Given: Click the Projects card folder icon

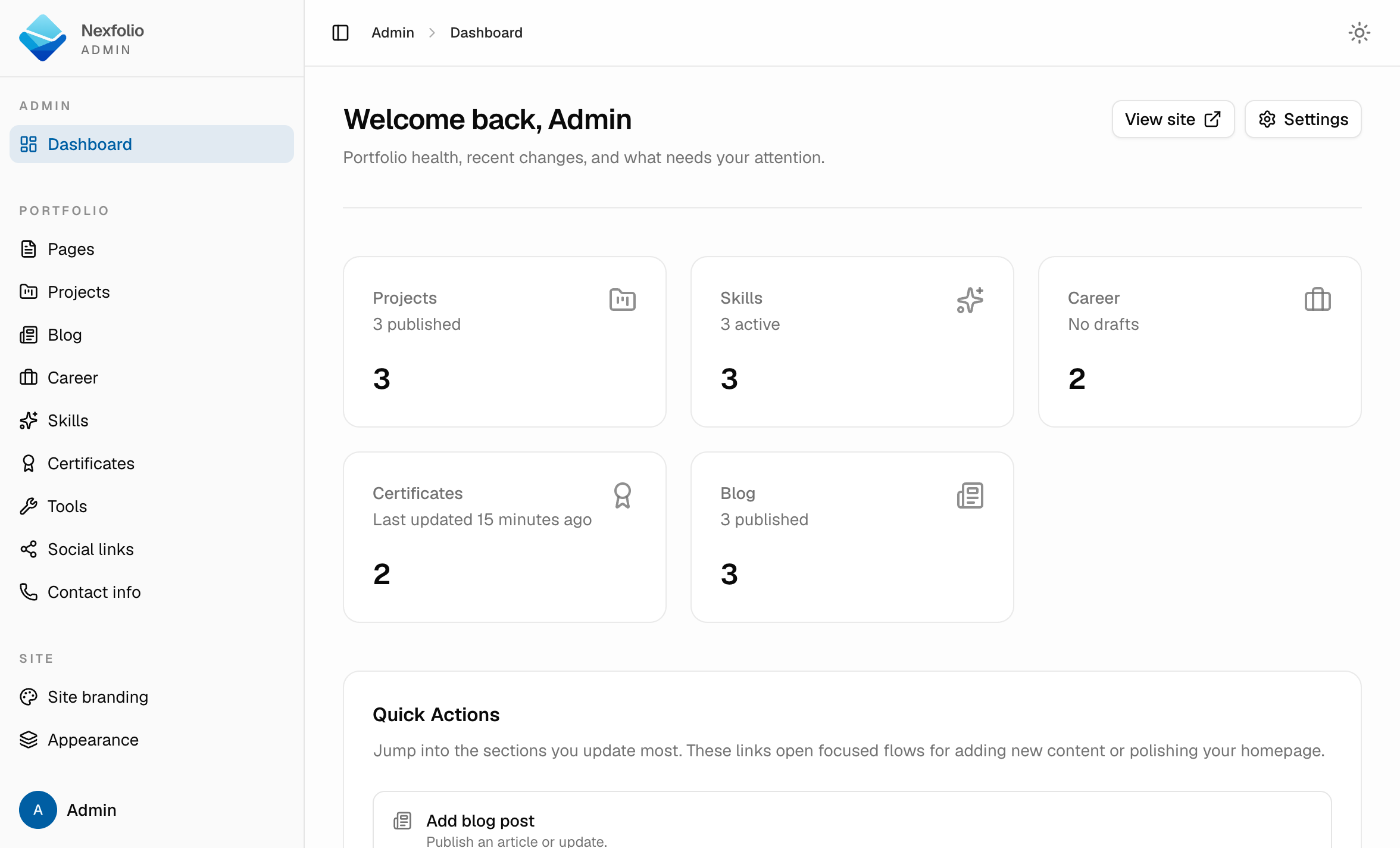Looking at the screenshot, I should tap(623, 300).
